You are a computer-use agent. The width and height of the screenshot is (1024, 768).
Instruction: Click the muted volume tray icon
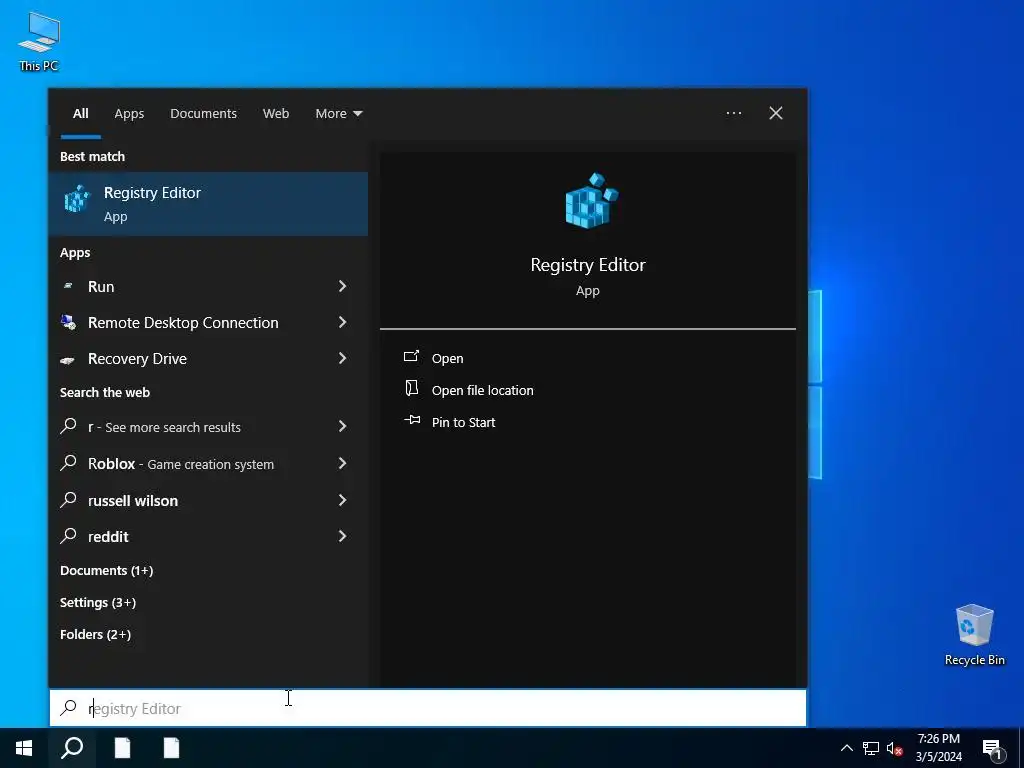(895, 748)
